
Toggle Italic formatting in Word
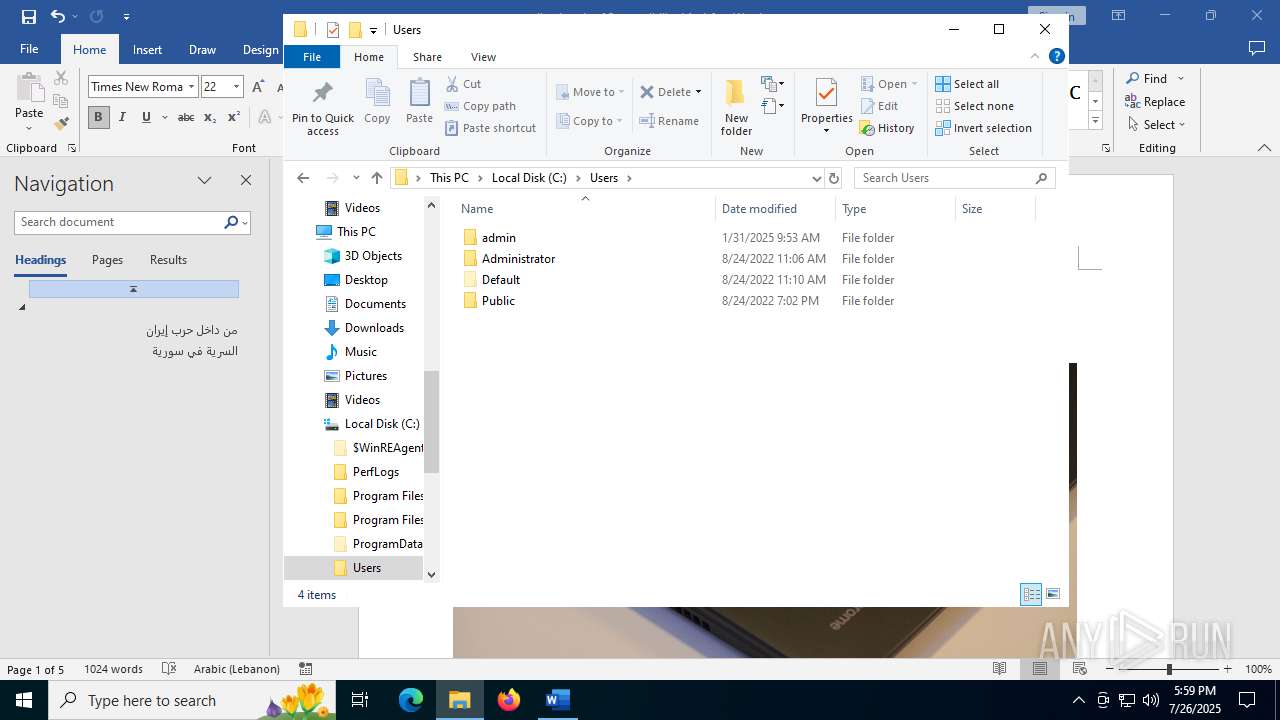pos(122,117)
